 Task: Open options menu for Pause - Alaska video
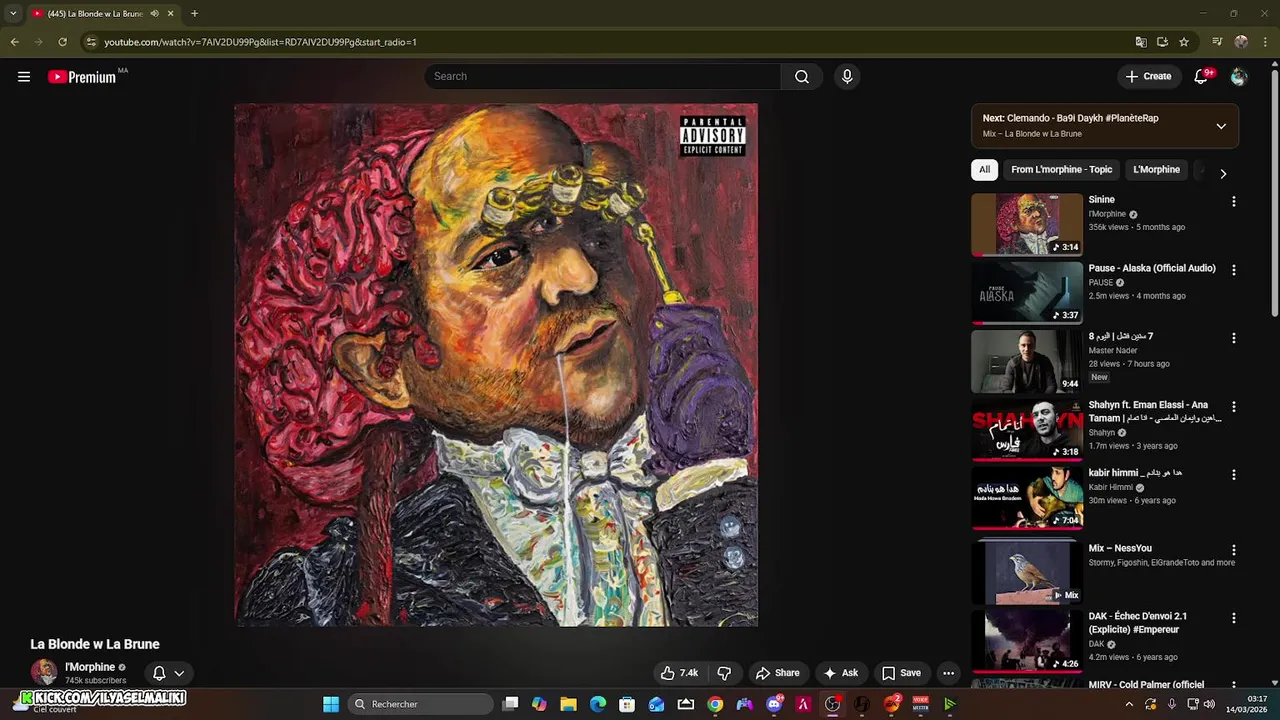pyautogui.click(x=1233, y=270)
